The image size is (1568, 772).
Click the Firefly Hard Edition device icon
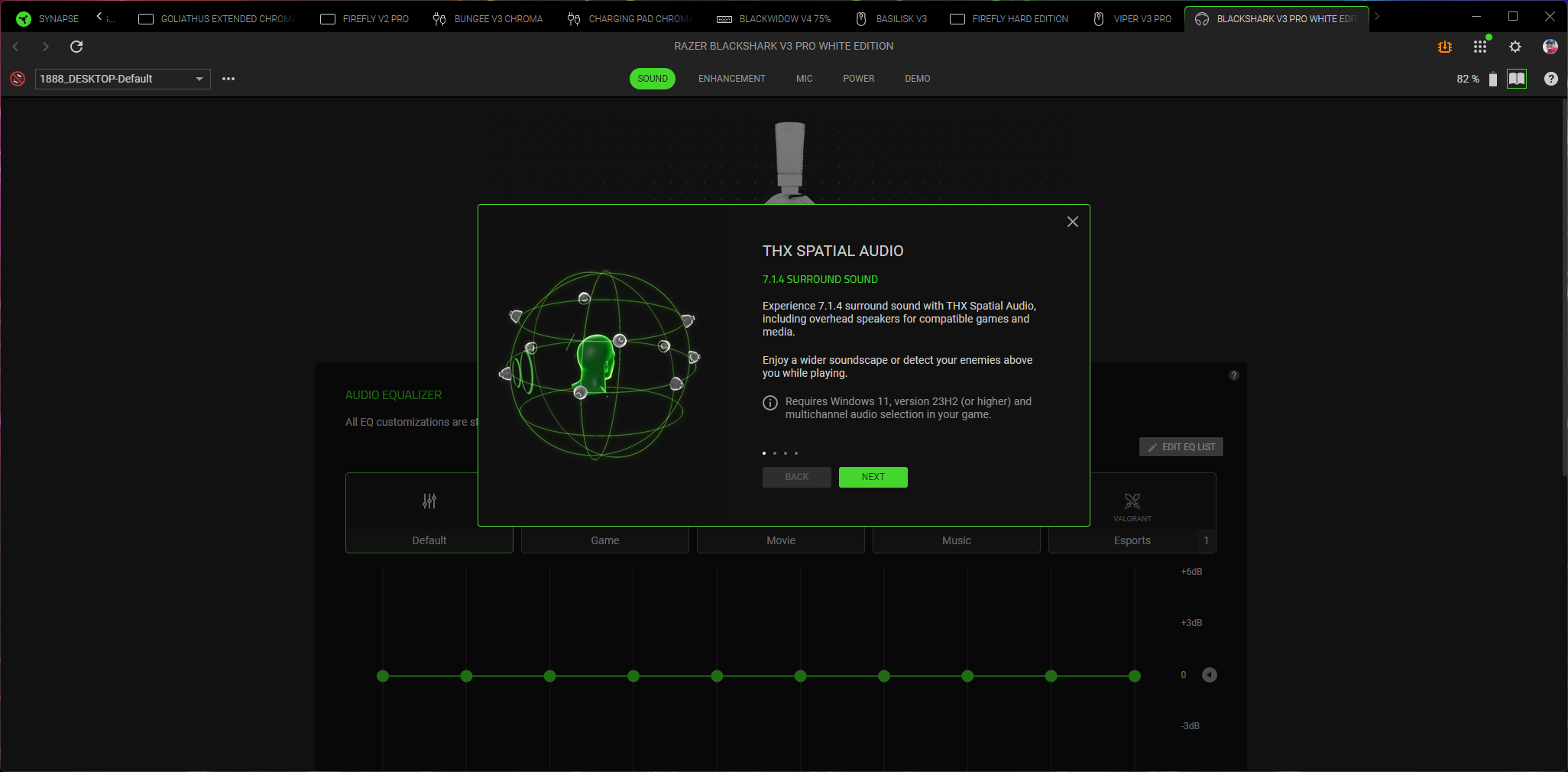(957, 19)
